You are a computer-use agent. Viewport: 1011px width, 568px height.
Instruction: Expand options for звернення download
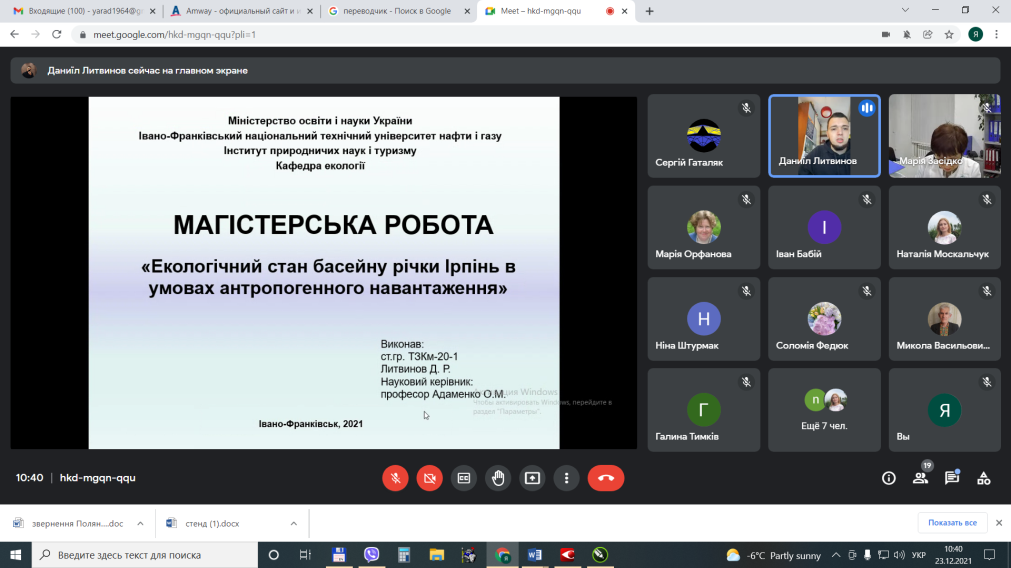140,523
